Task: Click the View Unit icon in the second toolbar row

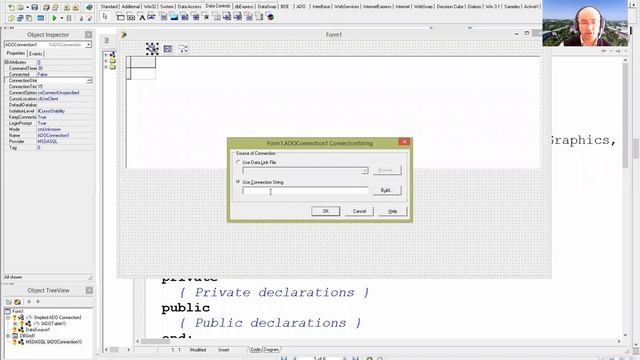Action: click(x=11, y=18)
